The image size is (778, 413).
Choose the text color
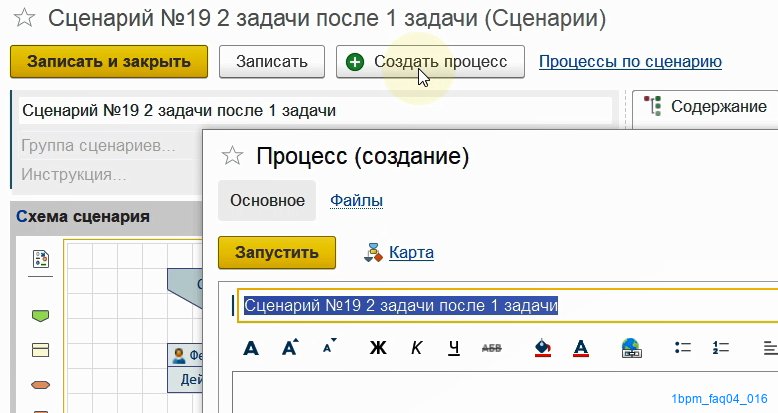(x=581, y=348)
